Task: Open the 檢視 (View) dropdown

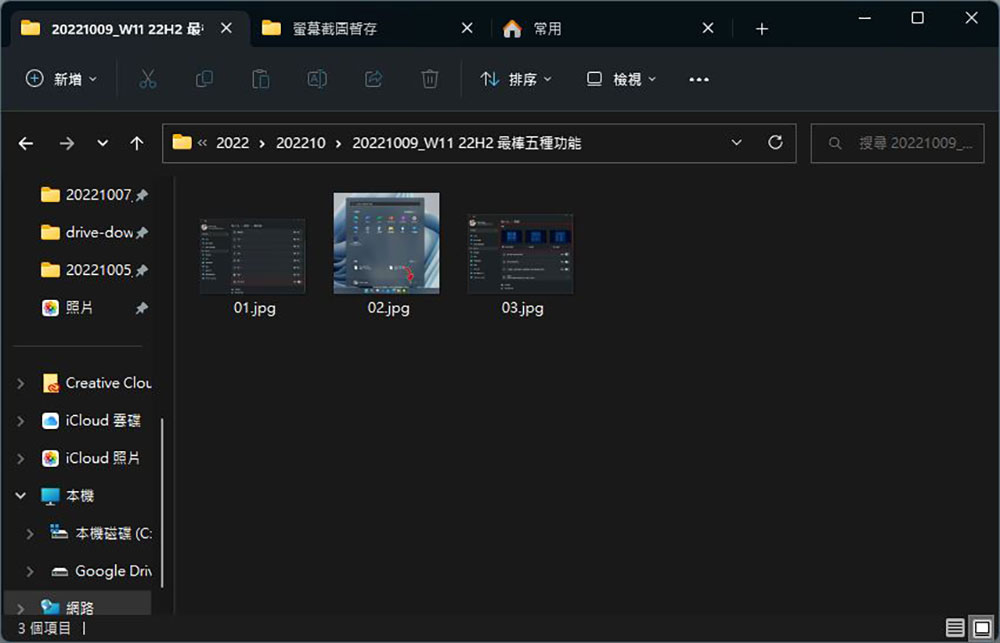Action: tap(621, 79)
